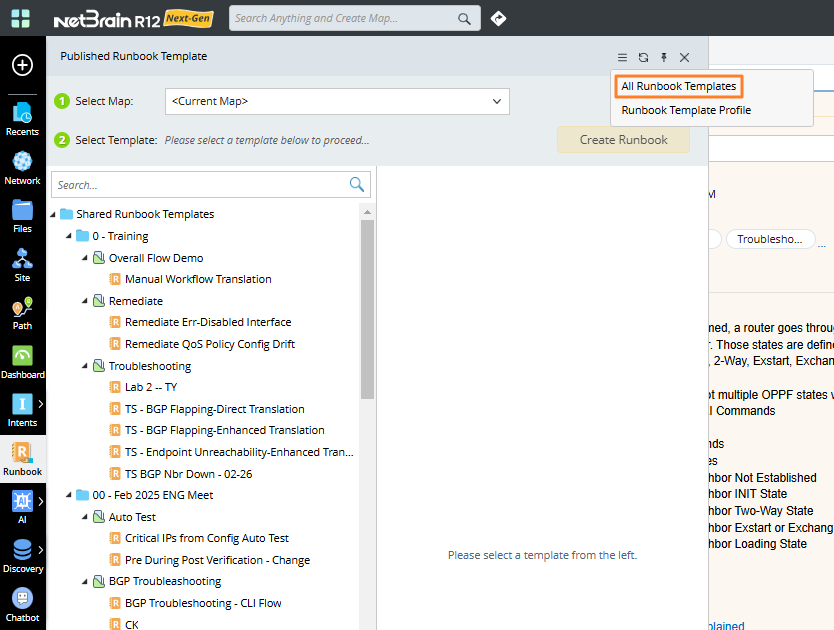834x630 pixels.
Task: Open the Network sidebar item
Action: [x=22, y=168]
